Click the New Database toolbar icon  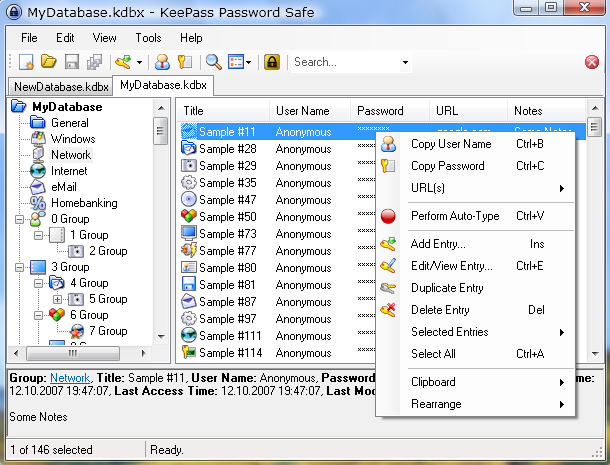(26, 62)
